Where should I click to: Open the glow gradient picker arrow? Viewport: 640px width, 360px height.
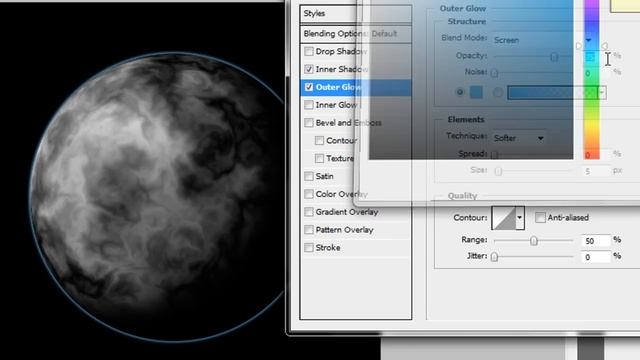coord(602,93)
